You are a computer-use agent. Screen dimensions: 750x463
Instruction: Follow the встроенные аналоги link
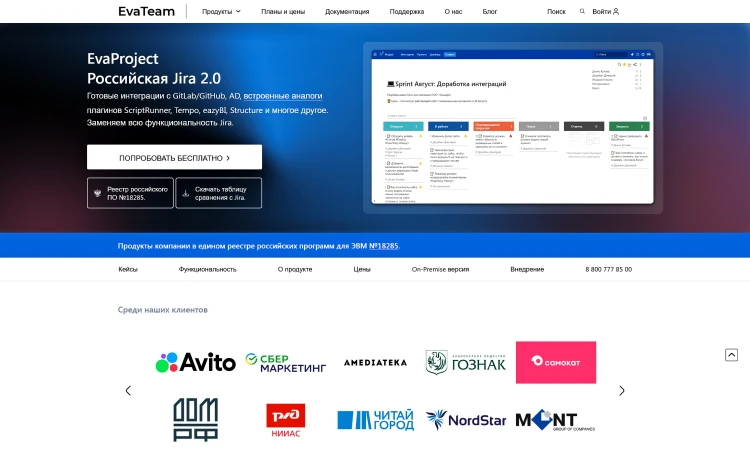[x=283, y=96]
